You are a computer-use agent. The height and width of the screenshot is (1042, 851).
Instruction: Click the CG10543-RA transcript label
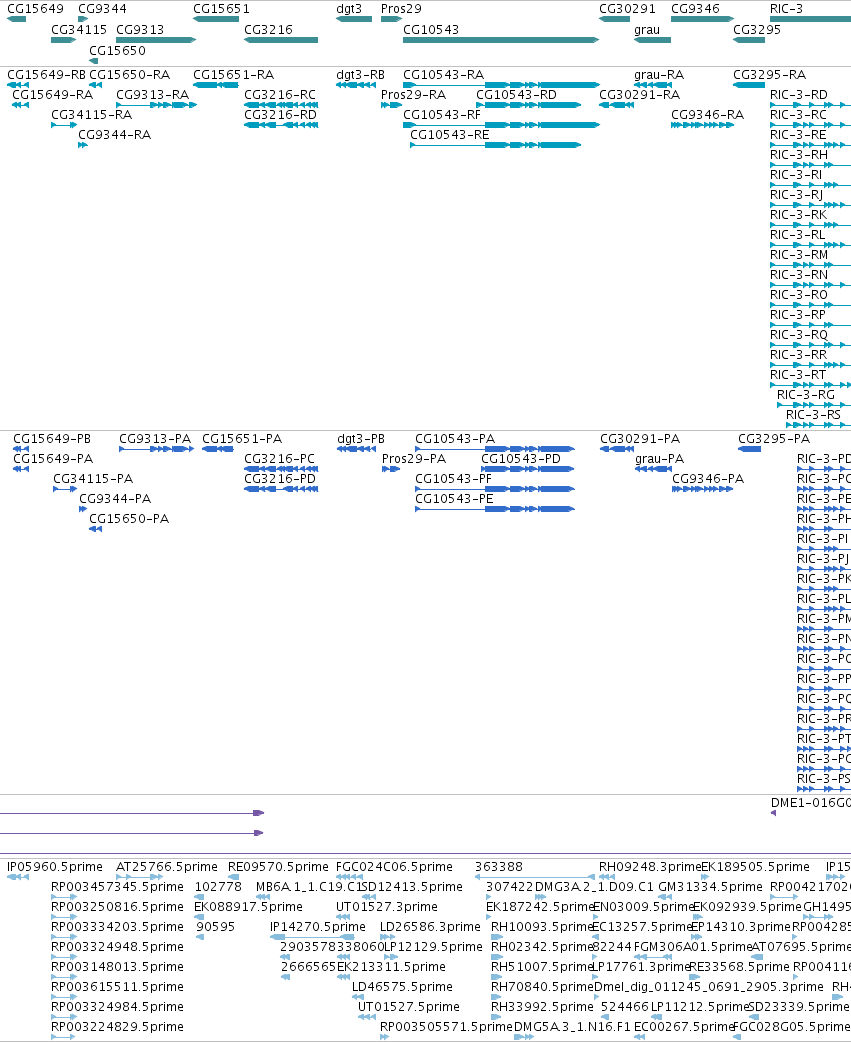point(443,74)
